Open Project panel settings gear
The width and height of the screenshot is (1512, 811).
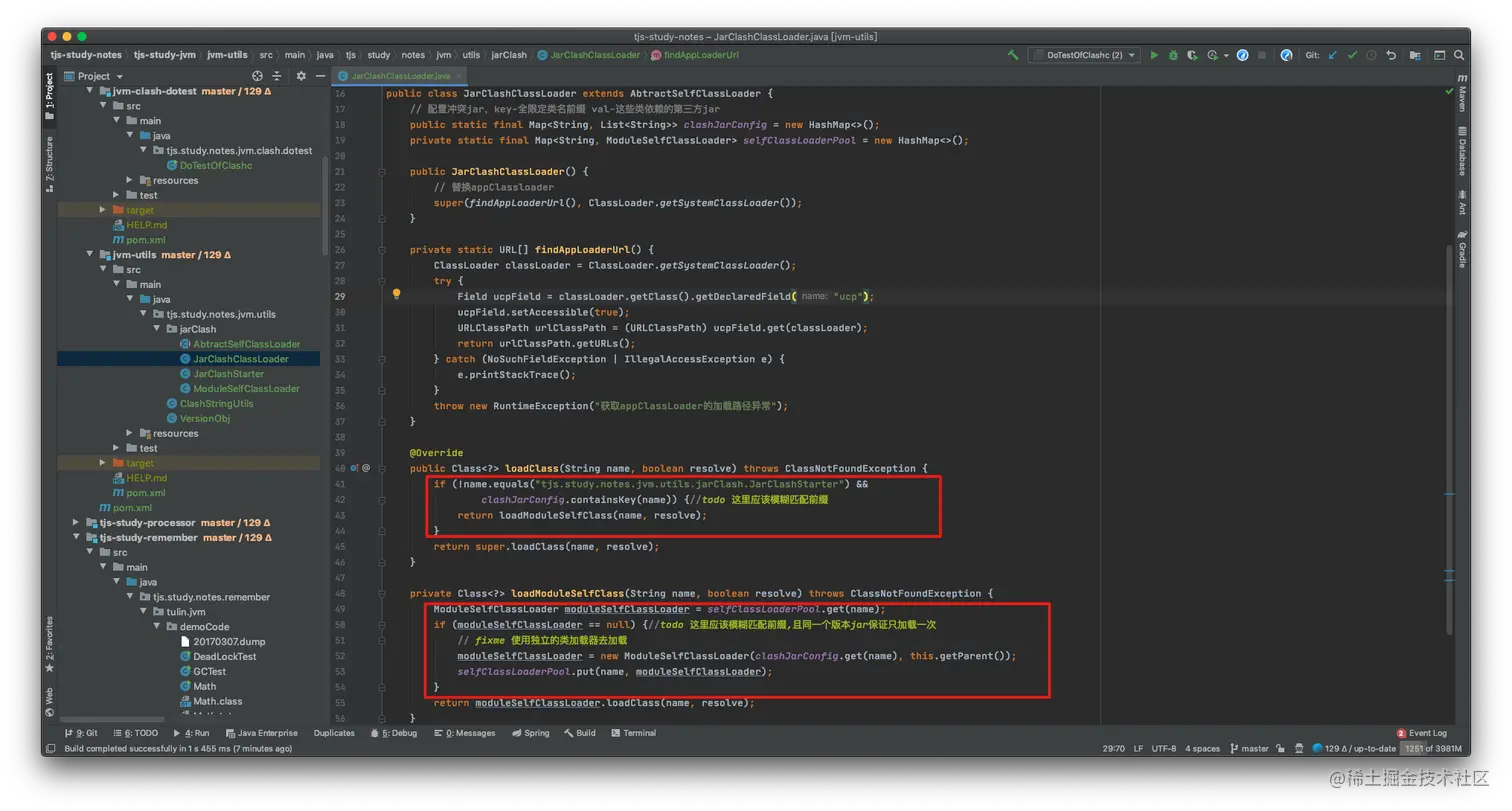click(x=300, y=76)
